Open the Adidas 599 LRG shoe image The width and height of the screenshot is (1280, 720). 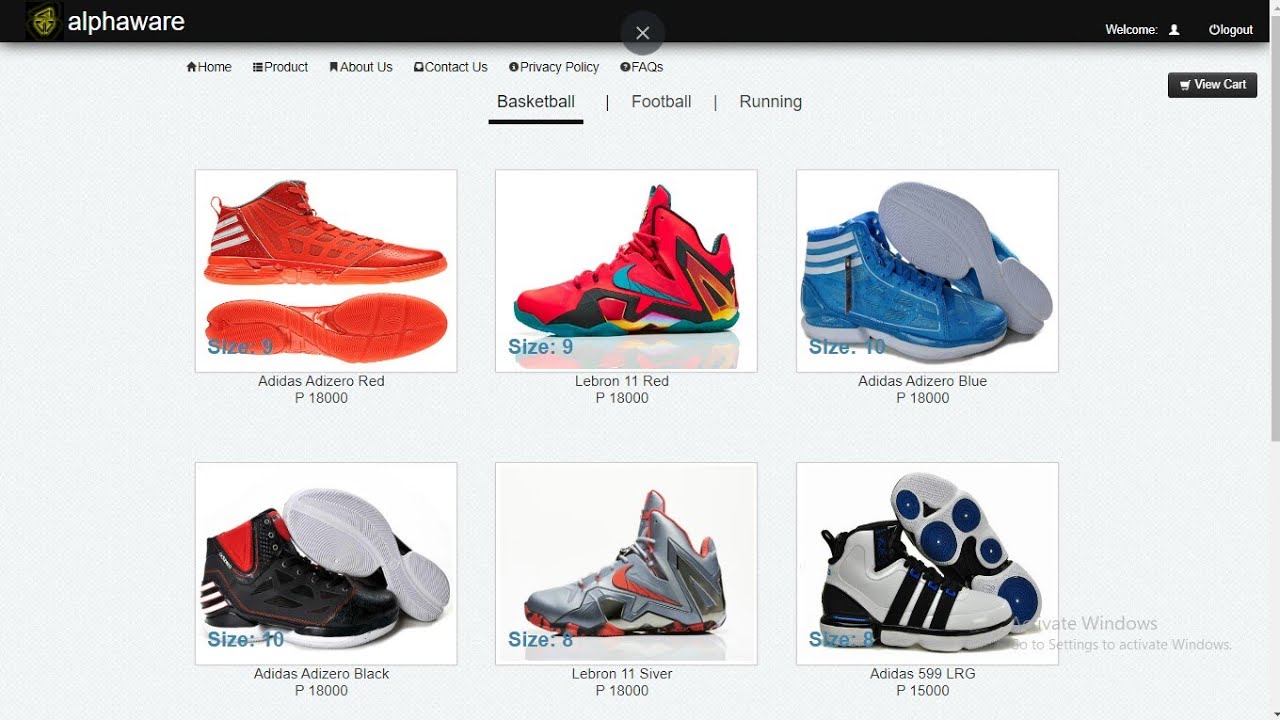[927, 564]
